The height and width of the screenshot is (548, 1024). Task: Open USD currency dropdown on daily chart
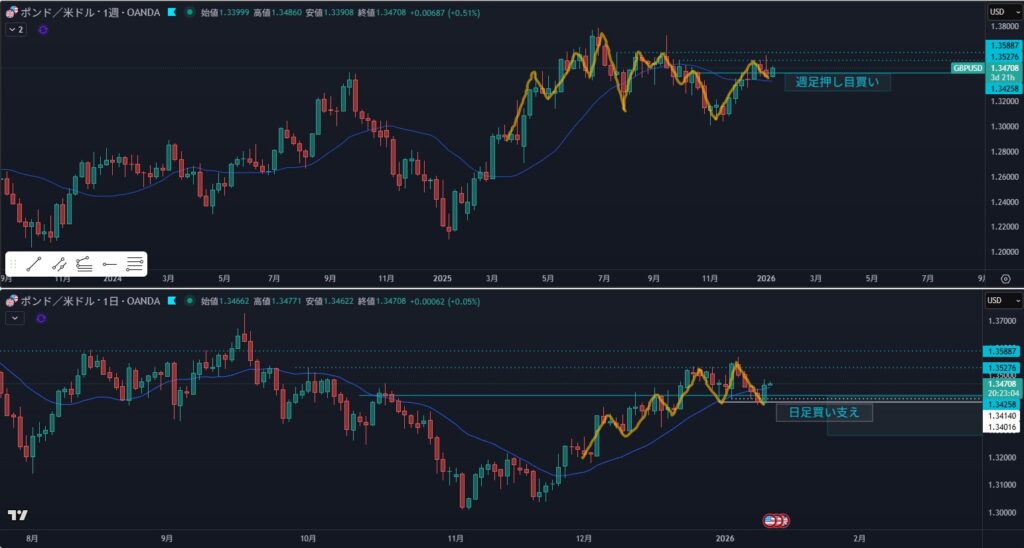(1000, 300)
